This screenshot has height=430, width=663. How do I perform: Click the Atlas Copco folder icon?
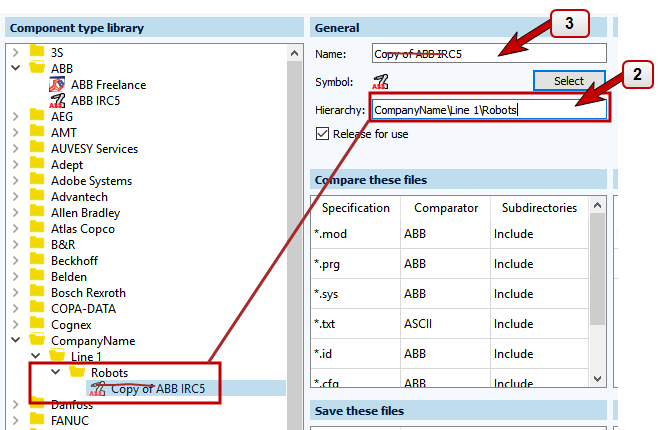click(37, 228)
